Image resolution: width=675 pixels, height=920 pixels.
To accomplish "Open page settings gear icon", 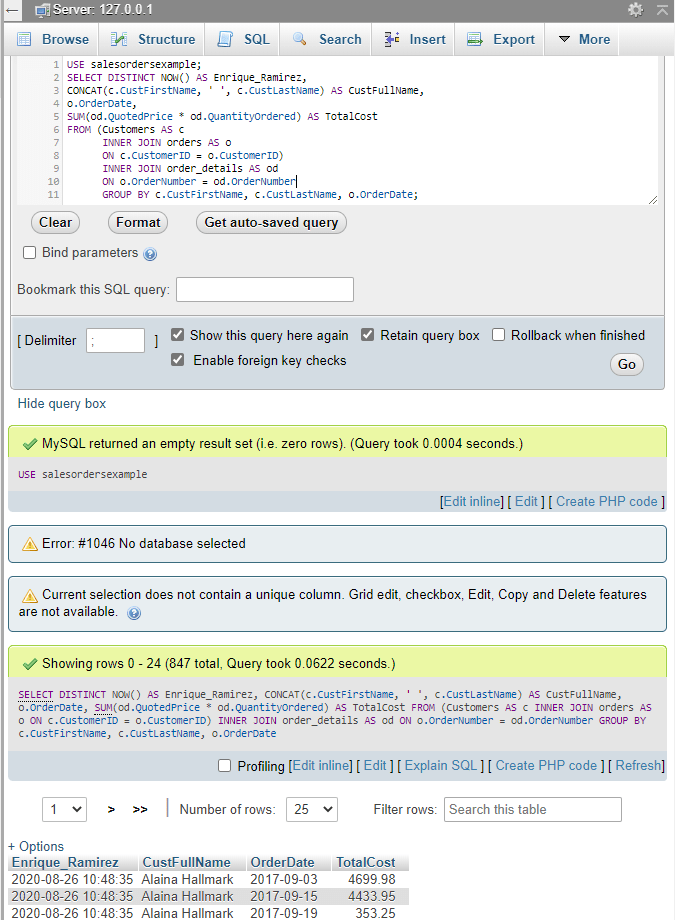I will [636, 9].
